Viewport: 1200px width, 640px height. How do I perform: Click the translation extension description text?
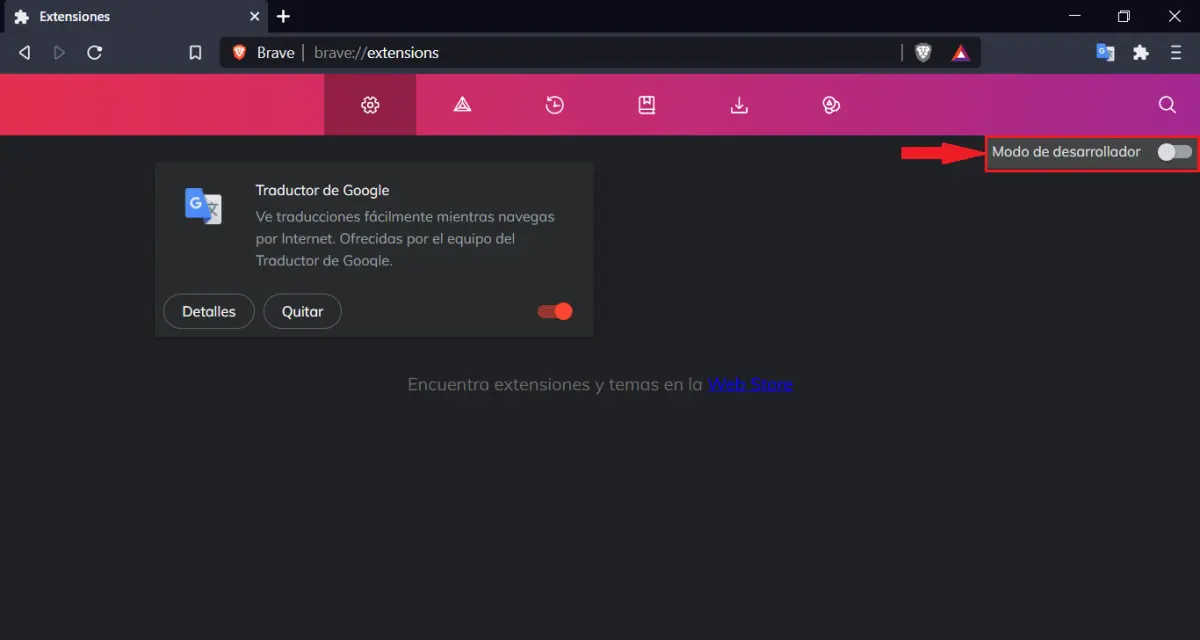(x=405, y=239)
